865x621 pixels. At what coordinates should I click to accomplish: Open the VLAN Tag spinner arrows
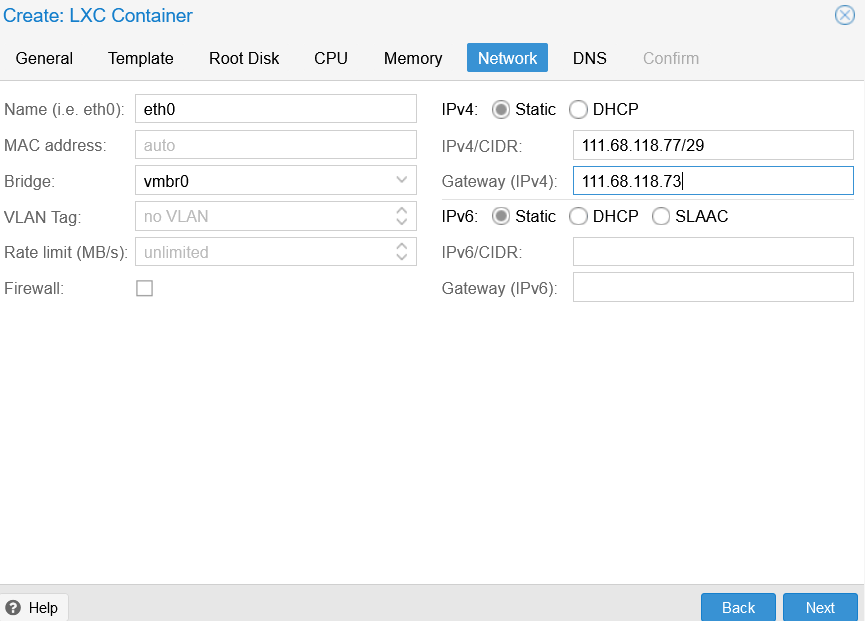[402, 216]
